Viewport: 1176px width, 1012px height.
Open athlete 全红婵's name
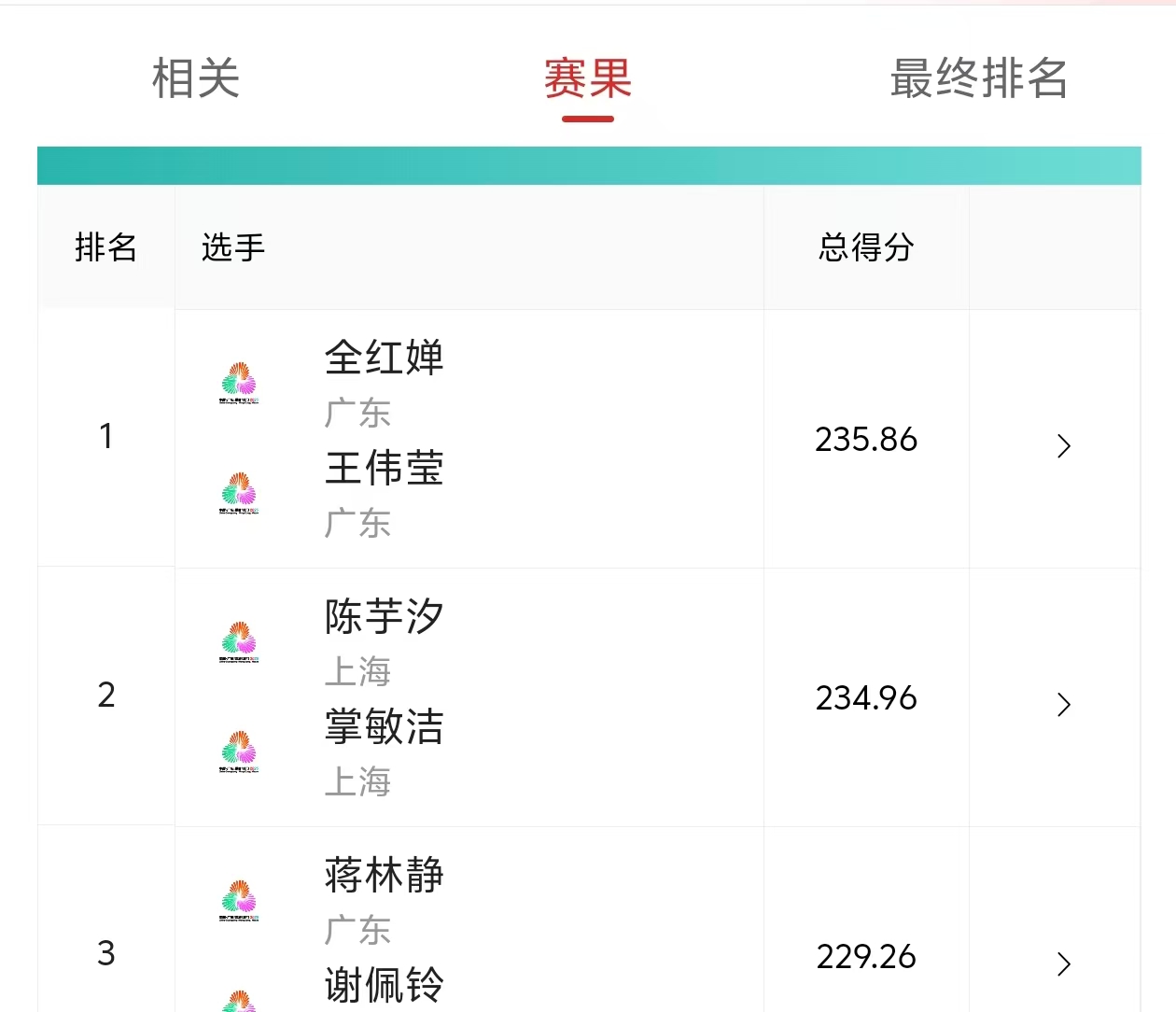[384, 358]
